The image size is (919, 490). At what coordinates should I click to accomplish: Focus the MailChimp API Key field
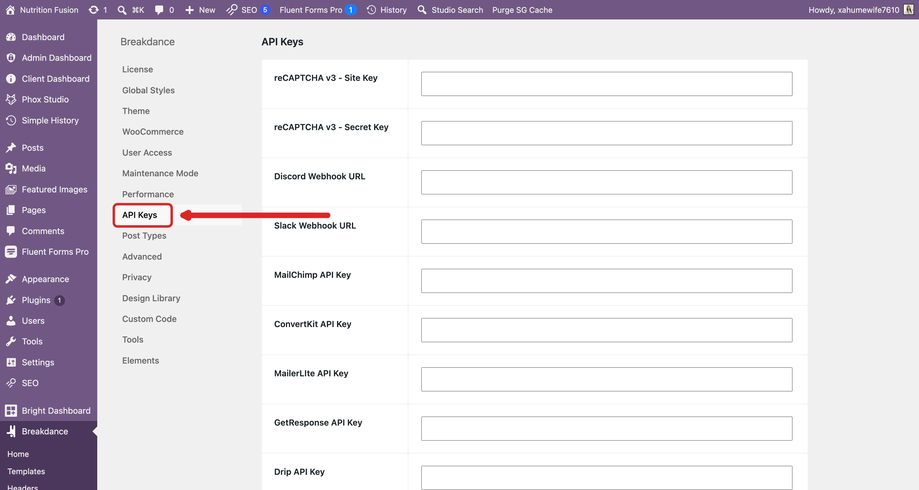click(x=607, y=281)
